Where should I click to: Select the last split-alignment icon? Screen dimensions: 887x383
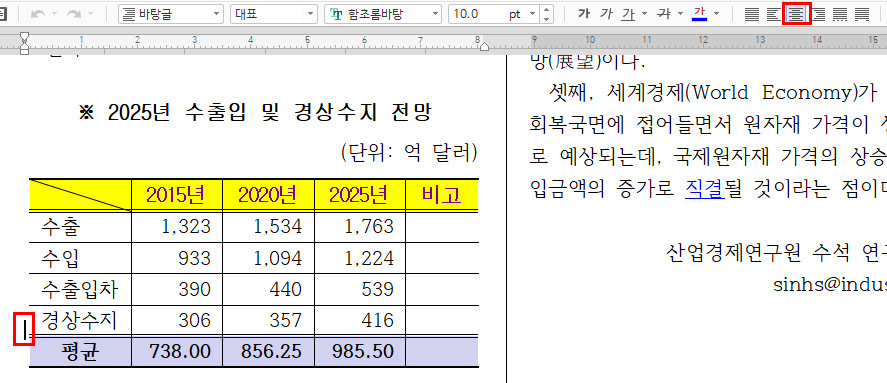point(862,14)
